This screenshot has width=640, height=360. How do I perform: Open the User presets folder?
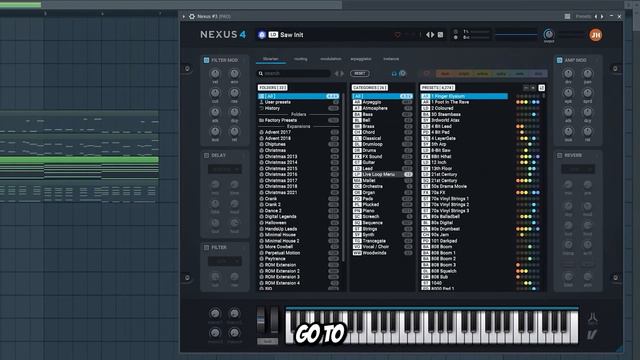(299, 102)
